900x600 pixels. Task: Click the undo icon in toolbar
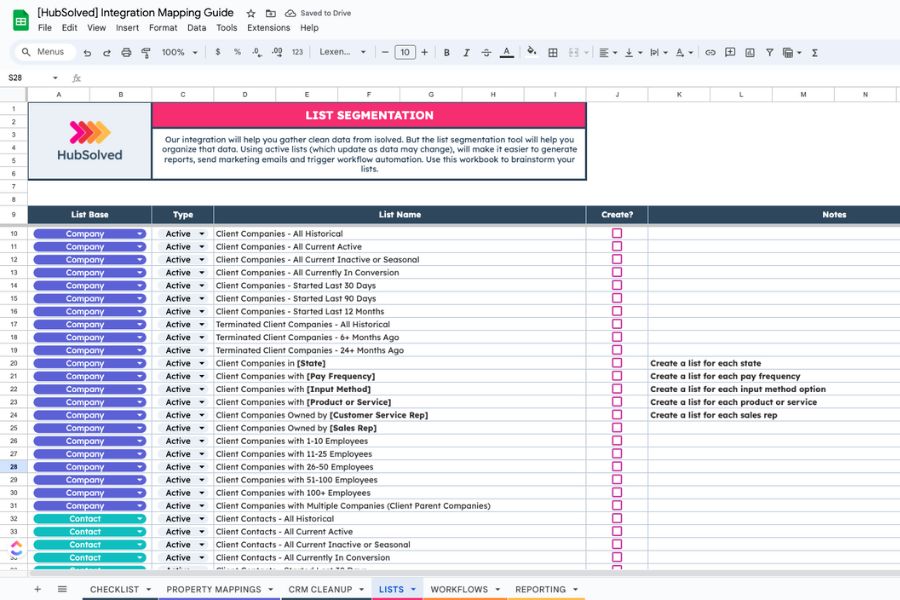click(87, 52)
